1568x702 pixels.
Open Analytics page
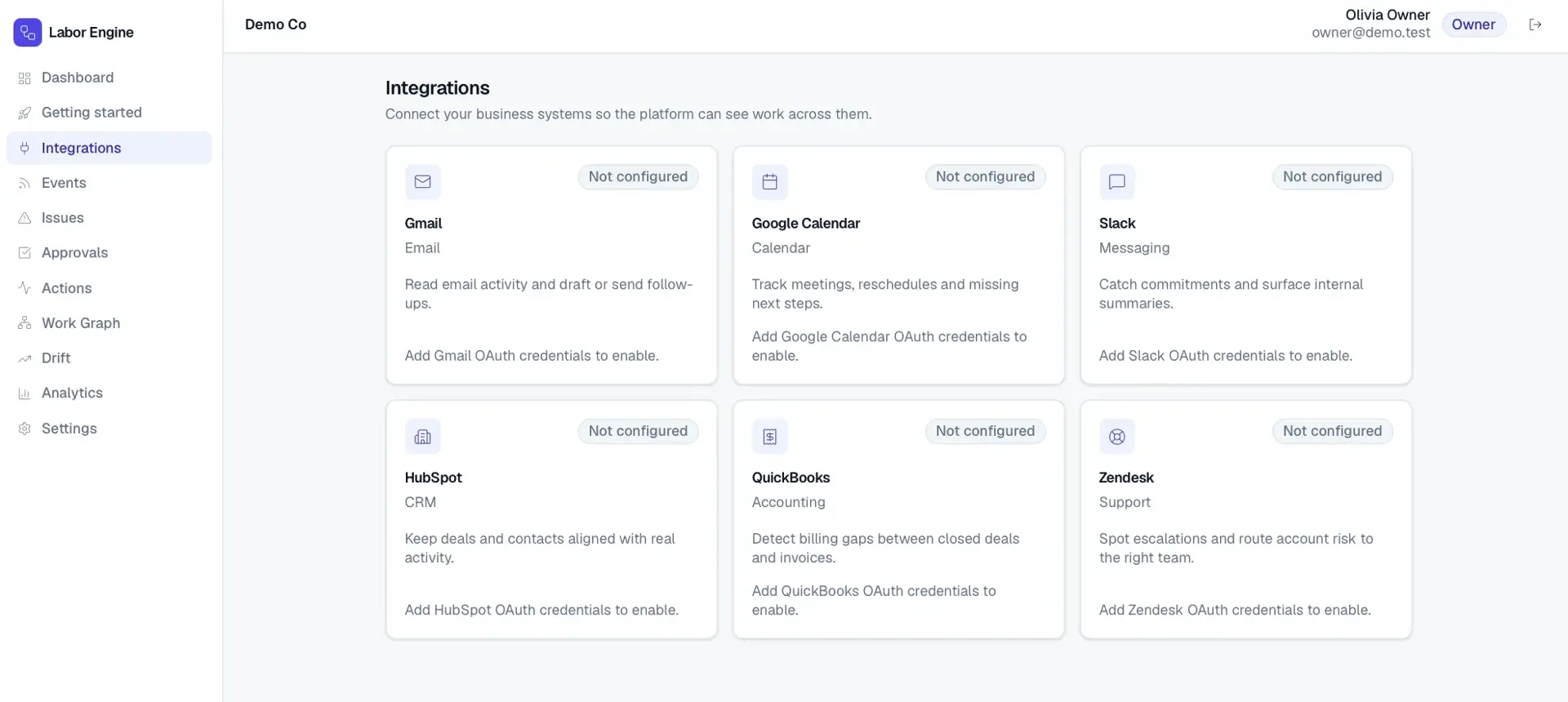[109, 393]
